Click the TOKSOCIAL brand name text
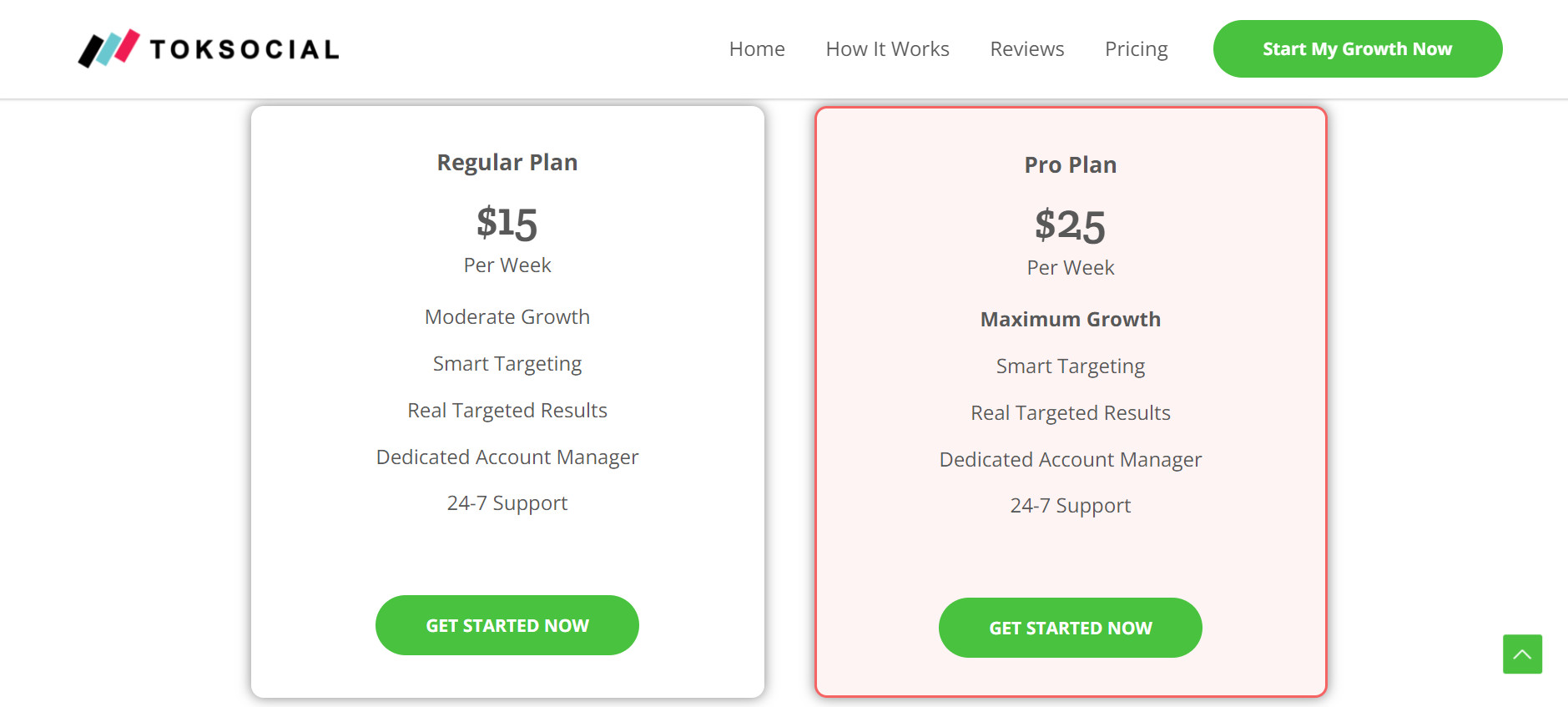The width and height of the screenshot is (1568, 707). pyautogui.click(x=245, y=49)
